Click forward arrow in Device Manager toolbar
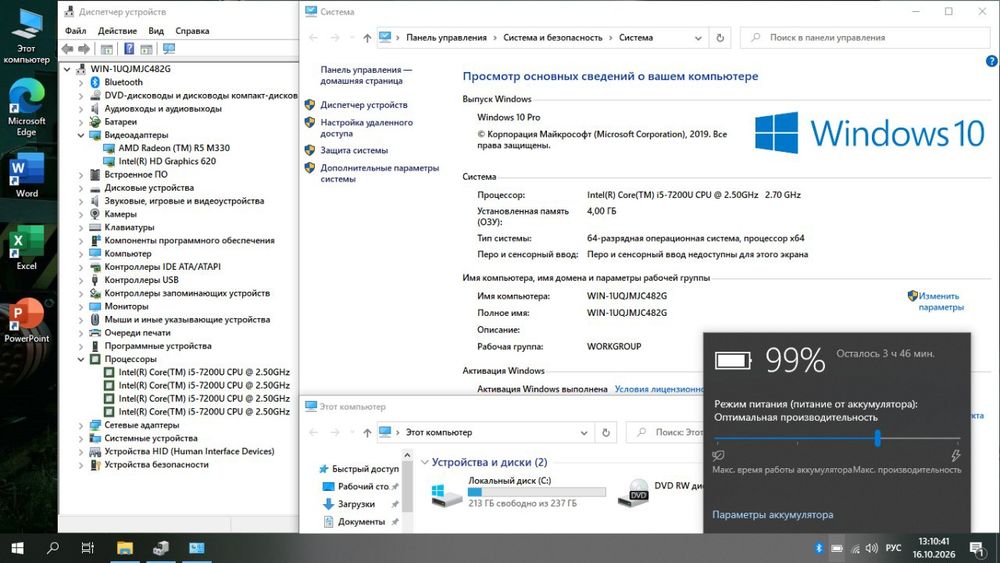This screenshot has height=563, width=1000. 84,49
